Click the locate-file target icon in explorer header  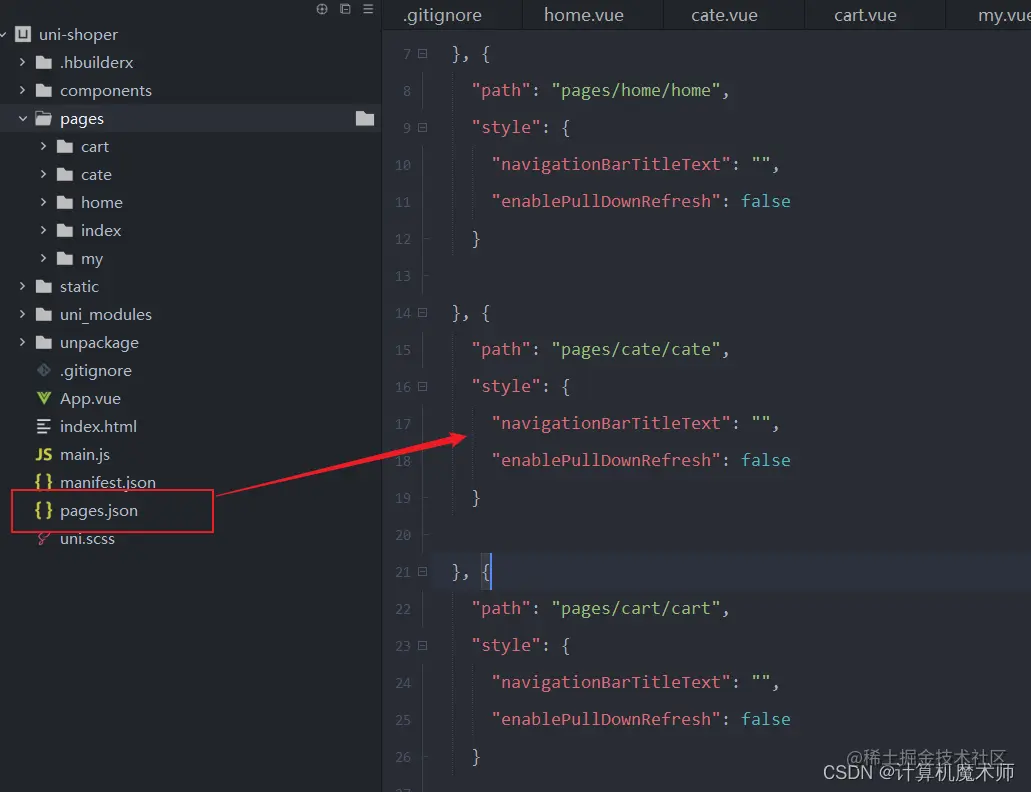[322, 9]
